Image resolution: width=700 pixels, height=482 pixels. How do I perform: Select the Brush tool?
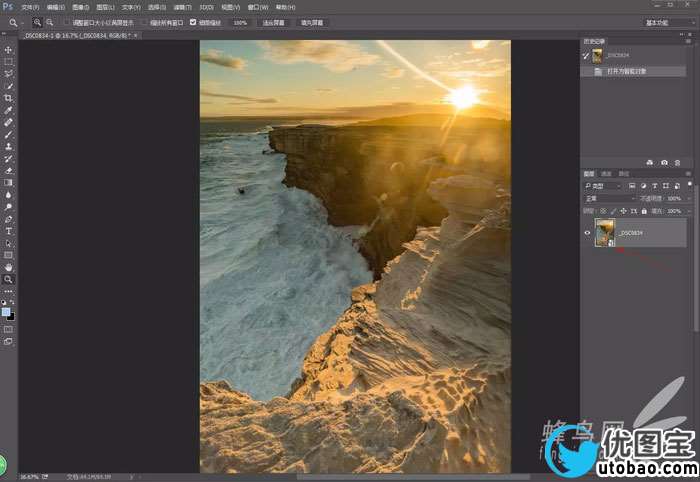(x=8, y=134)
